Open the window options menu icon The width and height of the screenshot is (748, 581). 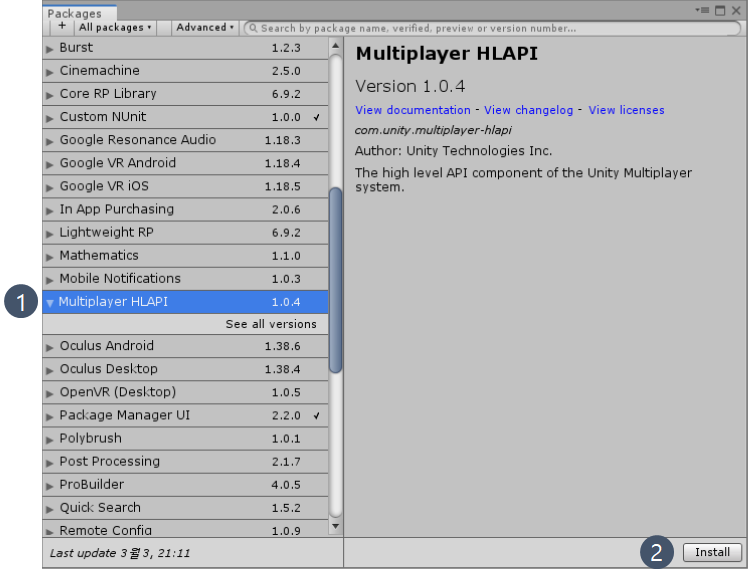(x=702, y=10)
